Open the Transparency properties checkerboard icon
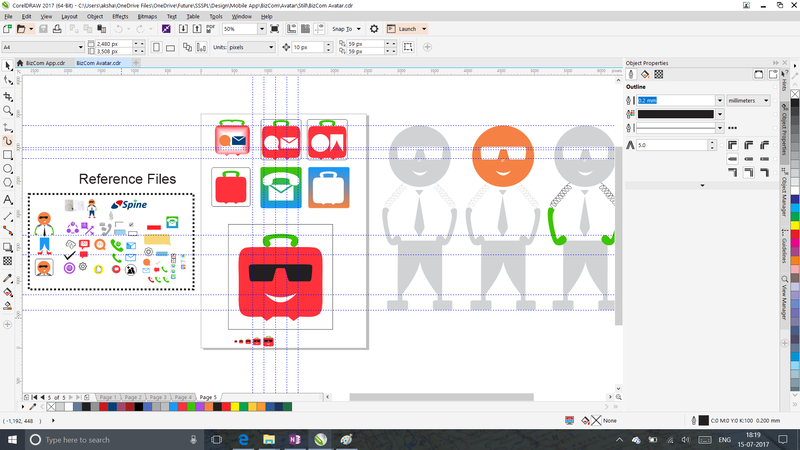This screenshot has height=450, width=800. tap(660, 74)
